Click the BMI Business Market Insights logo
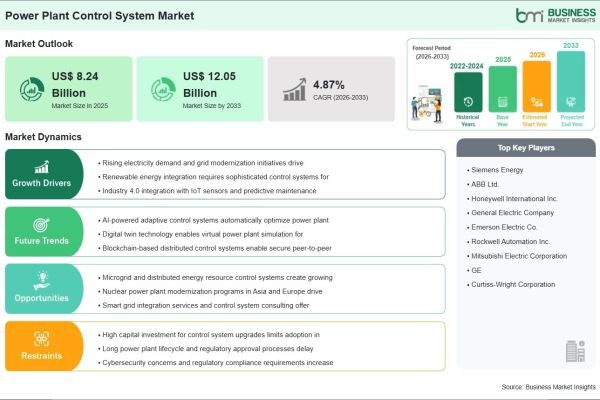Viewport: 600px width, 400px height. pos(556,15)
